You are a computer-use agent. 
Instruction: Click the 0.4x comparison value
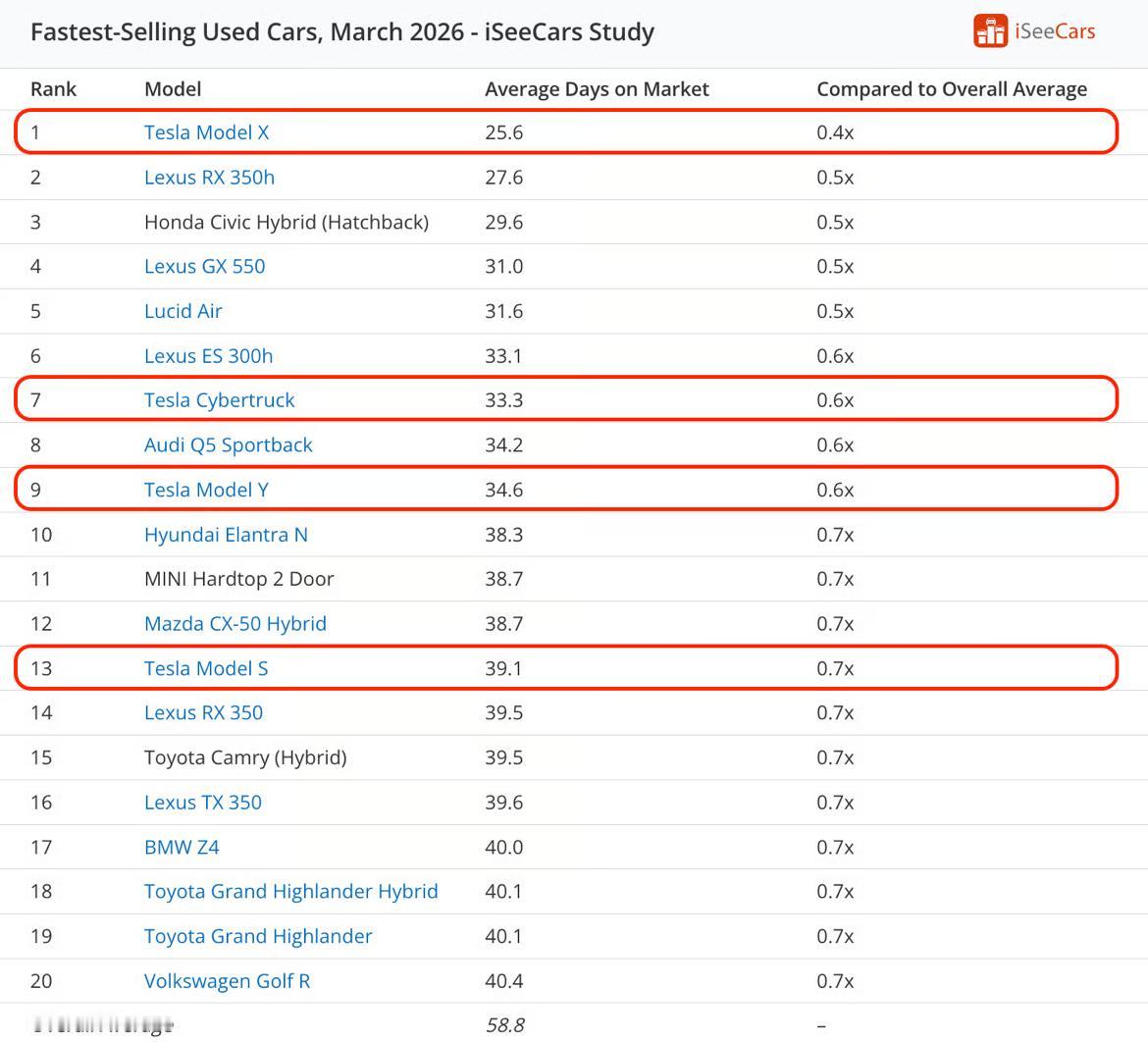click(835, 132)
